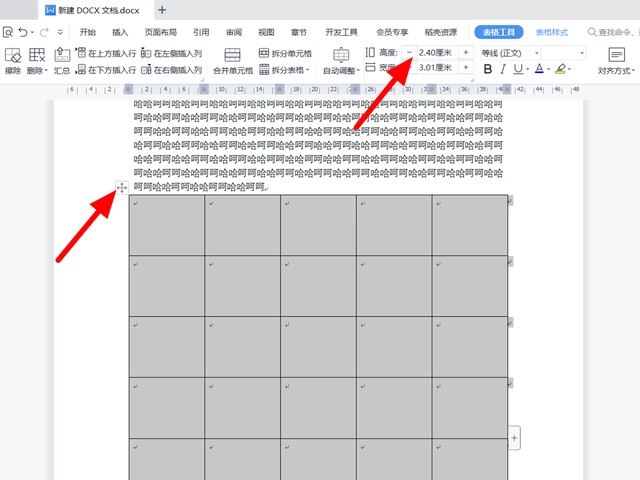Switch to the Insert (插入) tab
The width and height of the screenshot is (640, 480).
click(120, 32)
